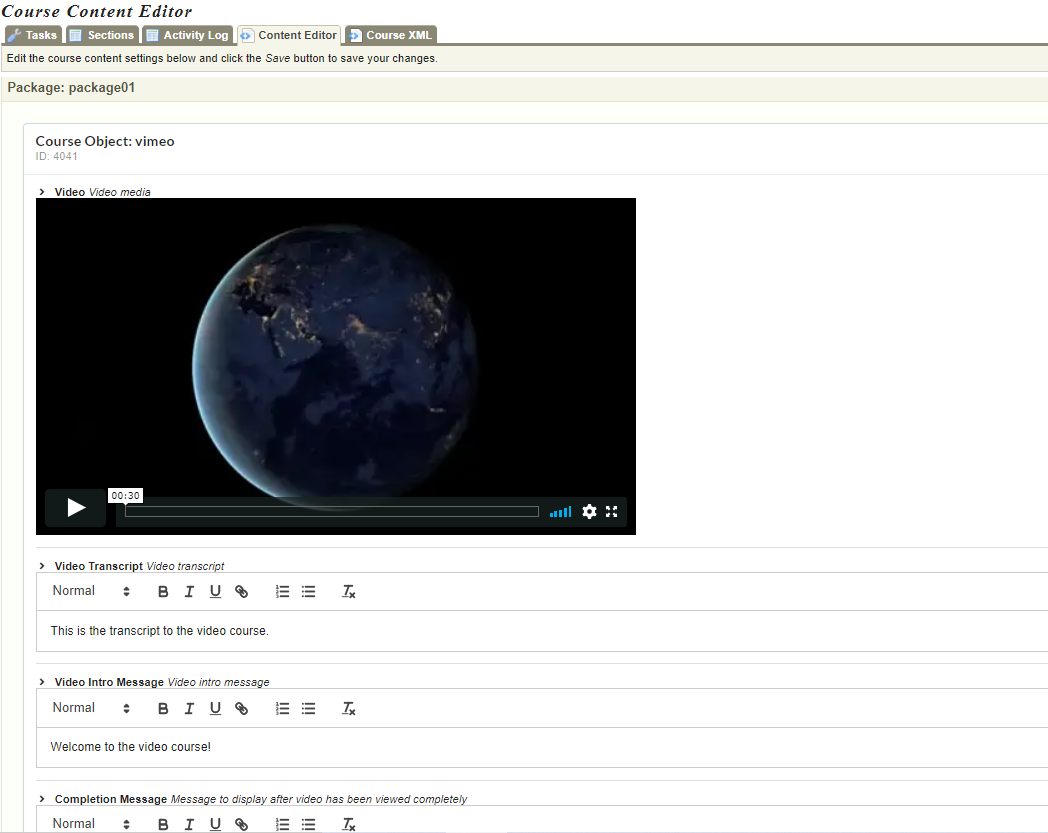Screen dimensions: 1048x833
Task: Insert link in Video Transcript editor
Action: click(x=241, y=592)
